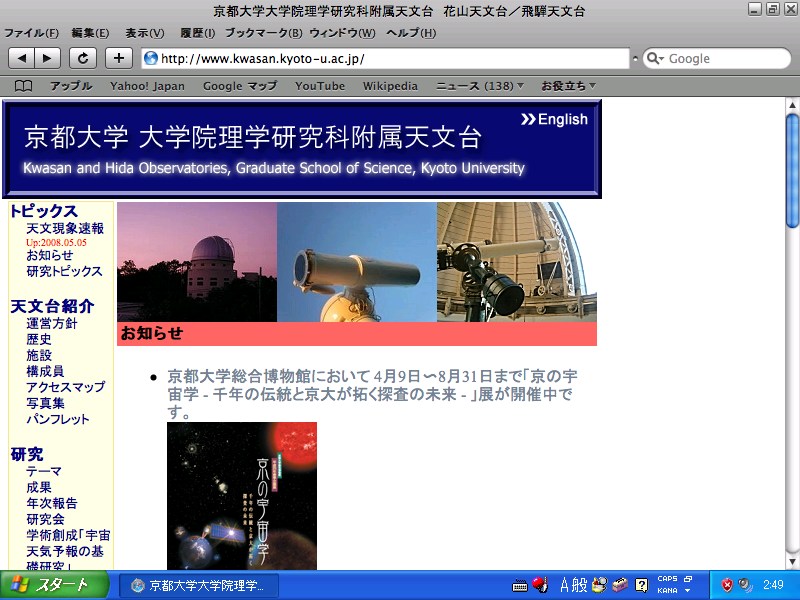The height and width of the screenshot is (600, 800).
Task: Open the ブックマーク(B) menu
Action: tap(264, 33)
